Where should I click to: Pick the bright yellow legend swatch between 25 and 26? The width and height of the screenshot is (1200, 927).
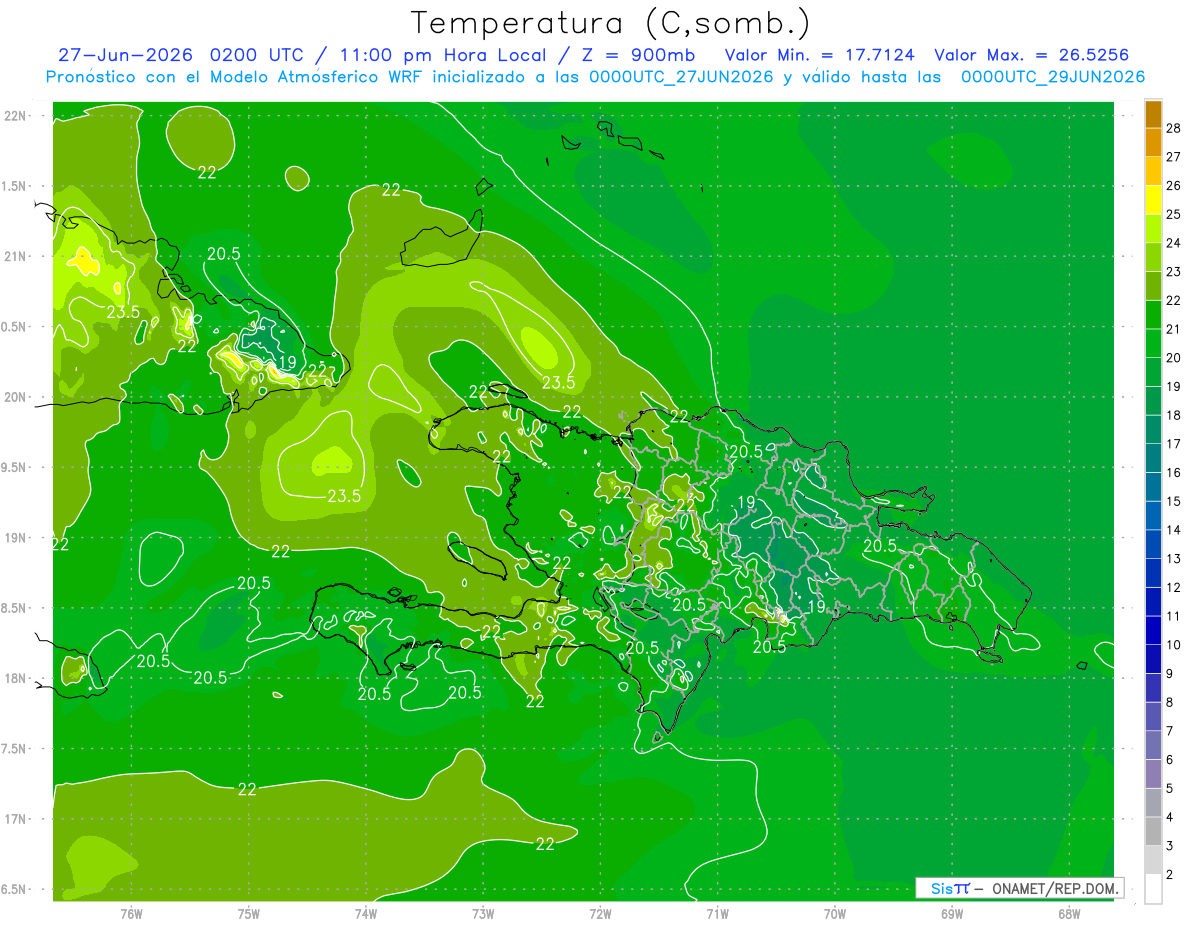[1153, 200]
